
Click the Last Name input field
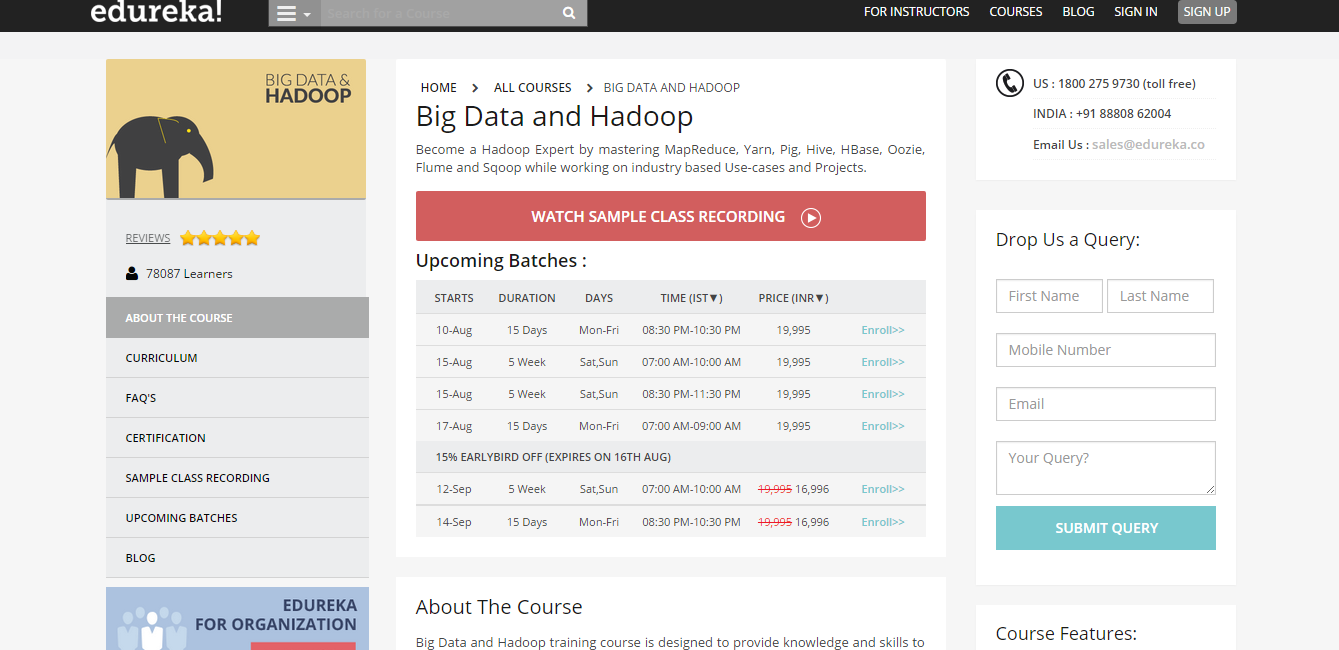(x=1160, y=296)
